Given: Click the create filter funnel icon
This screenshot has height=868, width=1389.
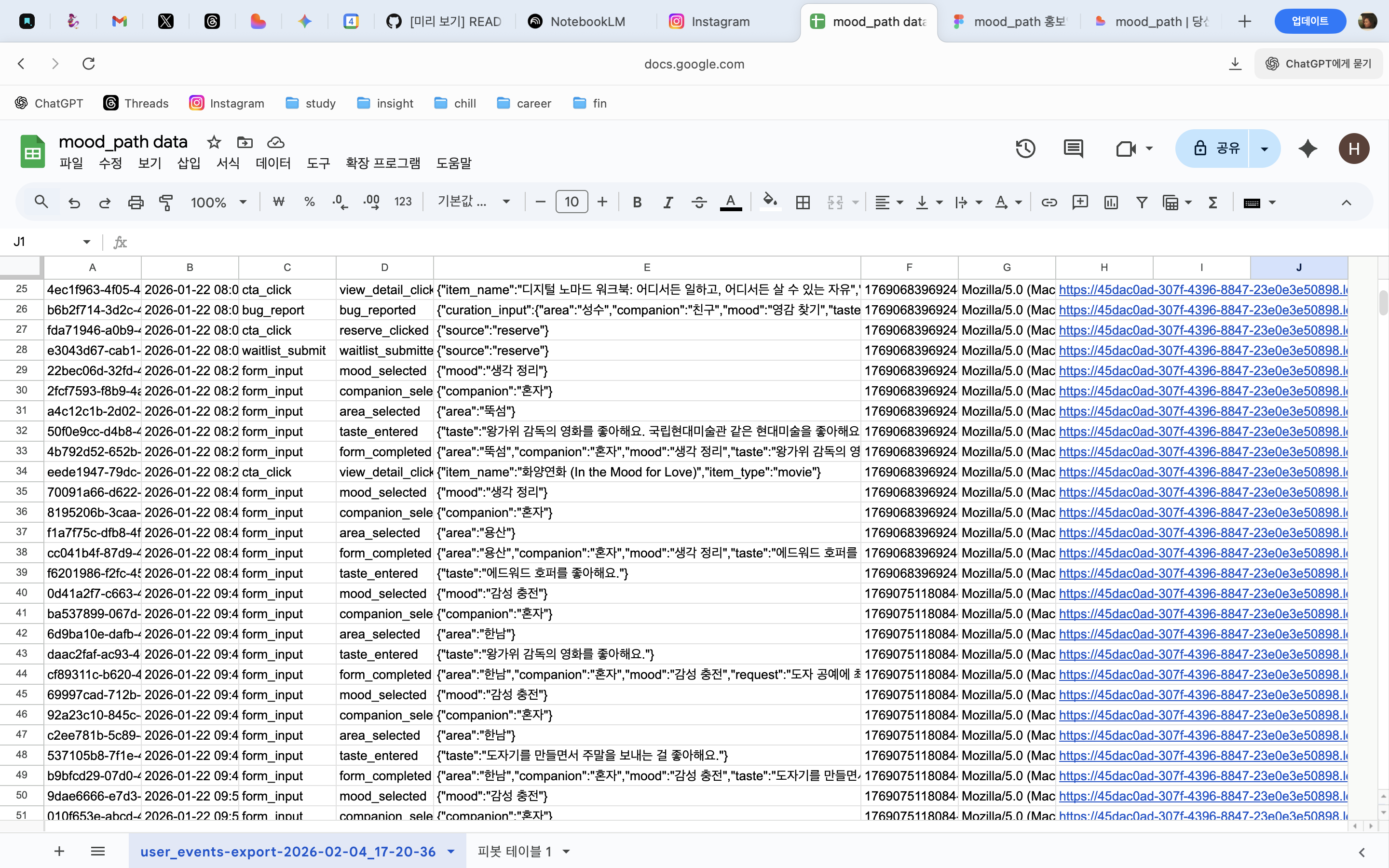Looking at the screenshot, I should click(1141, 202).
